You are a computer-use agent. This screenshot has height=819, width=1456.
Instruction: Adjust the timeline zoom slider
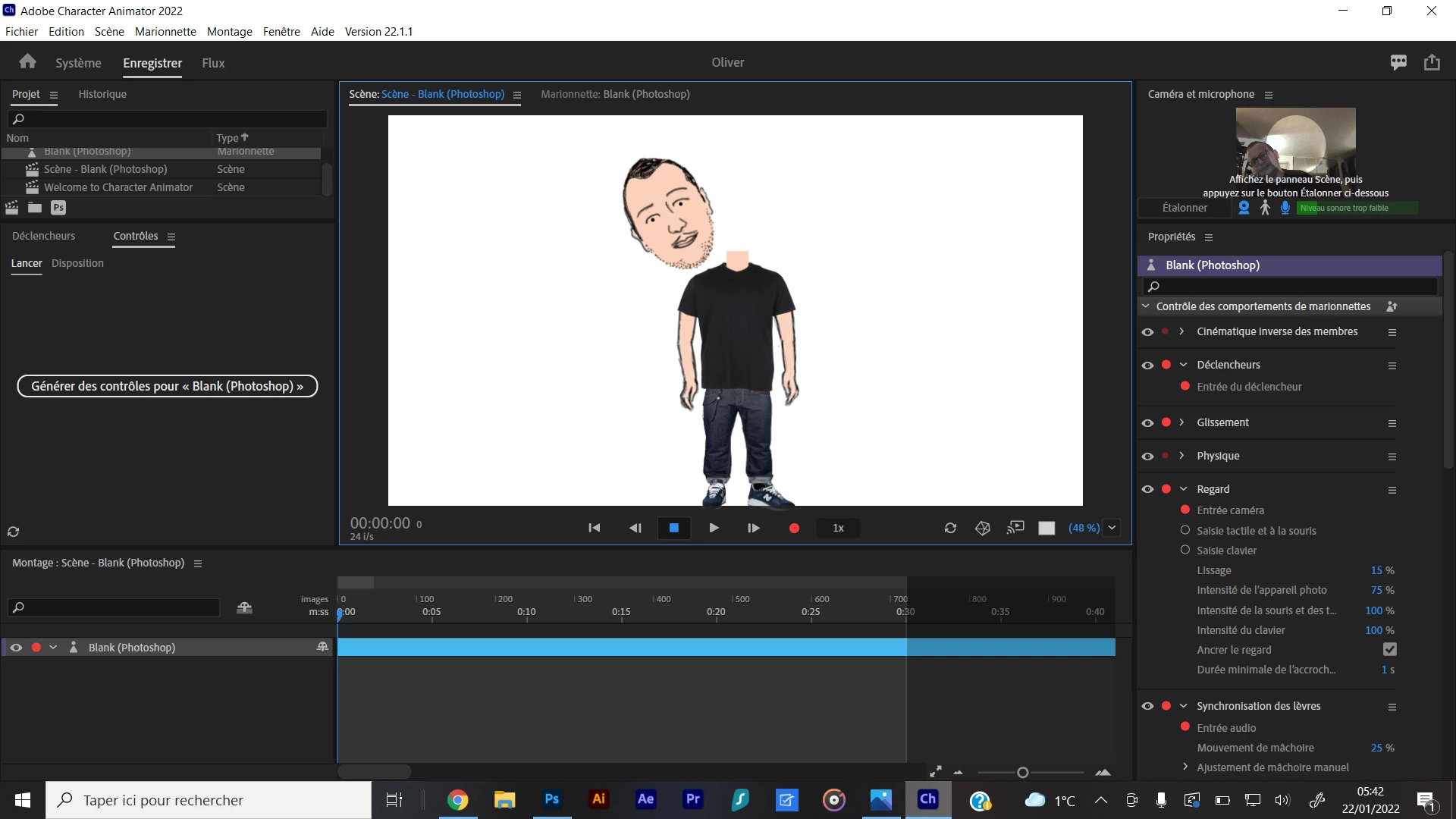[x=1023, y=773]
